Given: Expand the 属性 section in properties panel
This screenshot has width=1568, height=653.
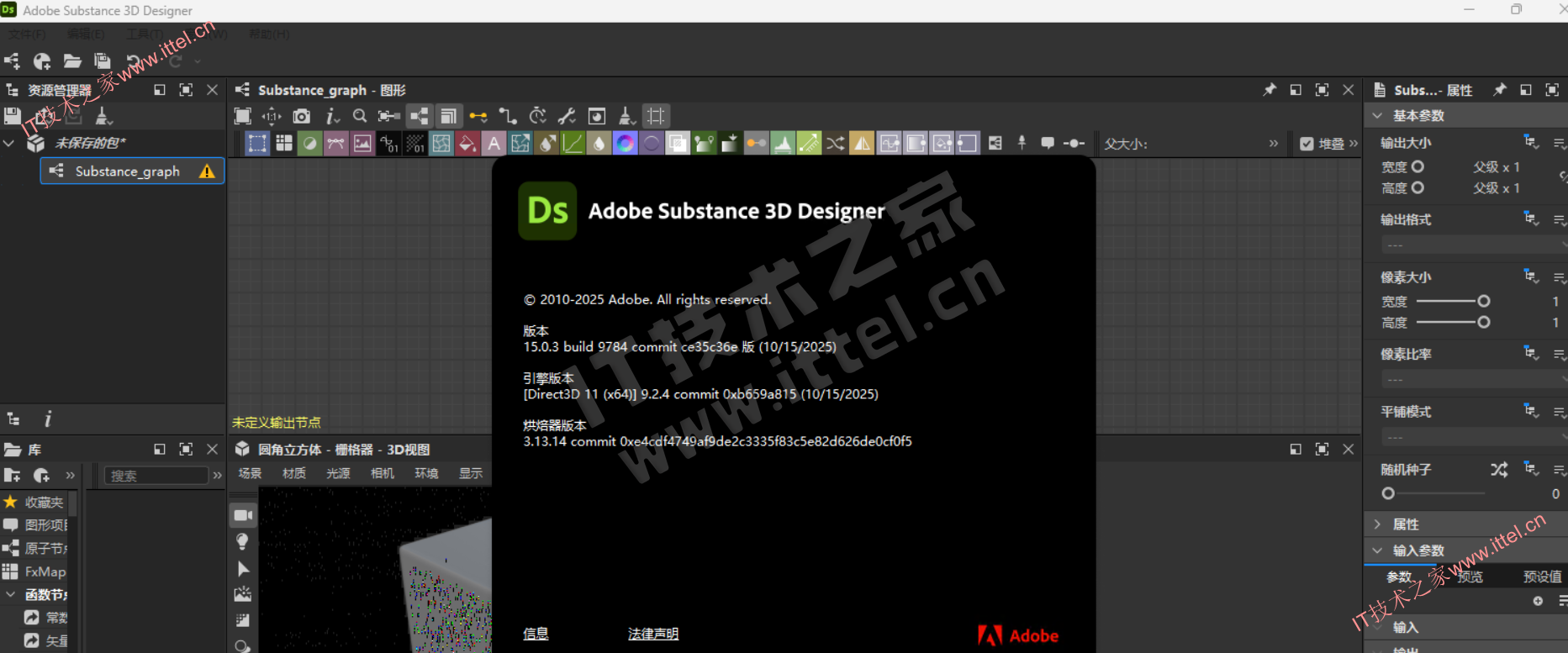Looking at the screenshot, I should 1377,524.
